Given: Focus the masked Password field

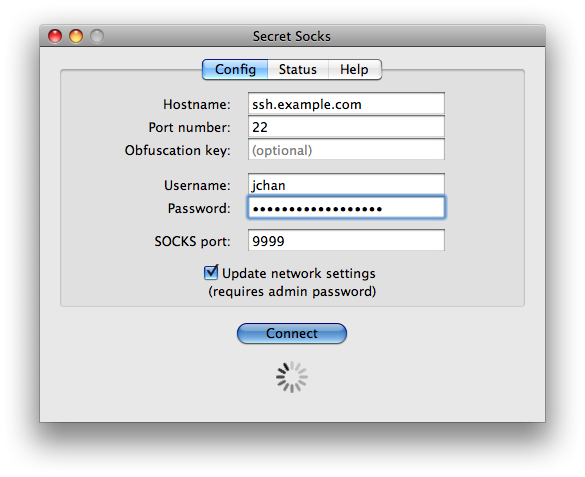Looking at the screenshot, I should click(x=346, y=208).
